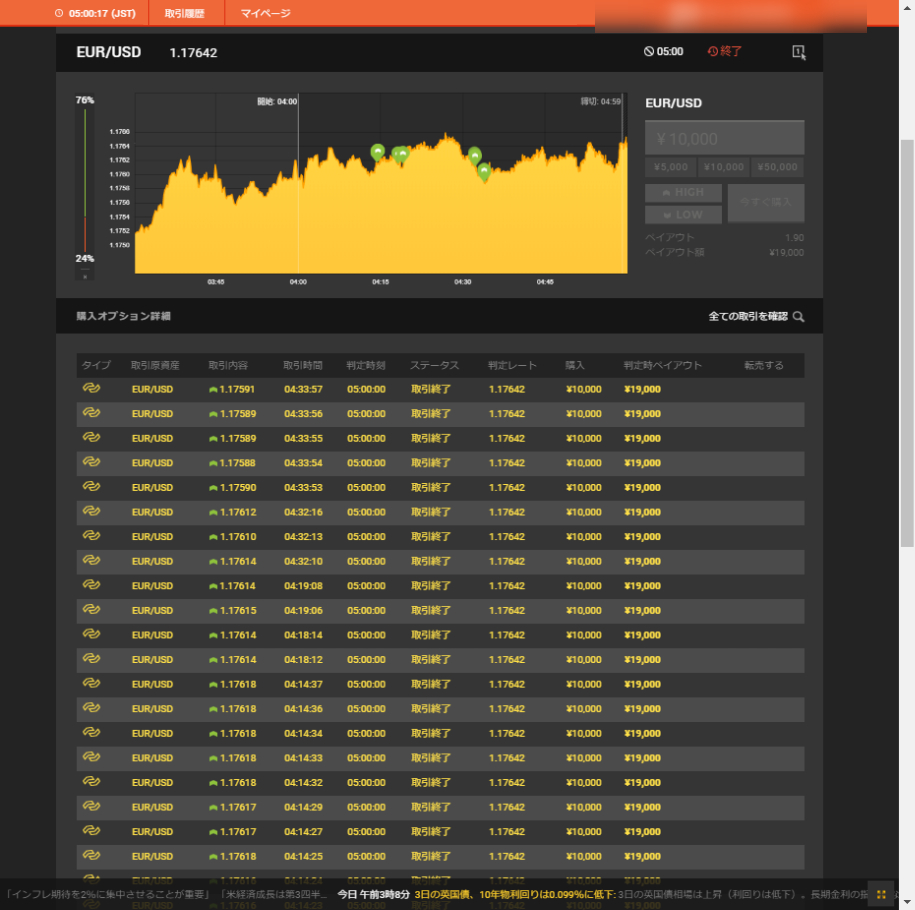Click type icon of the 04:33:54 trade row
915x910 pixels.
91,461
